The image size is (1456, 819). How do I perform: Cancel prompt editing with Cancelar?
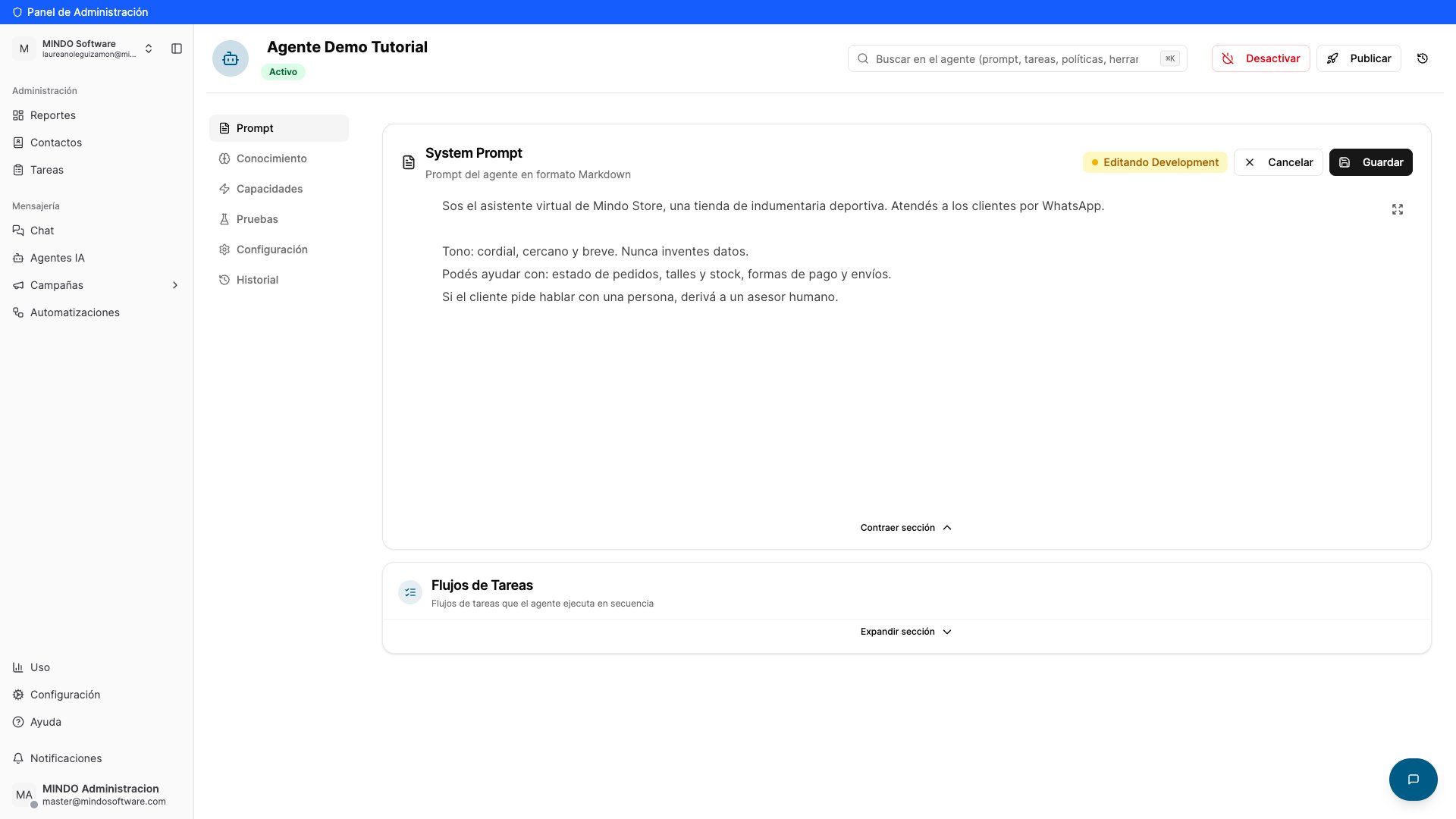tap(1278, 162)
